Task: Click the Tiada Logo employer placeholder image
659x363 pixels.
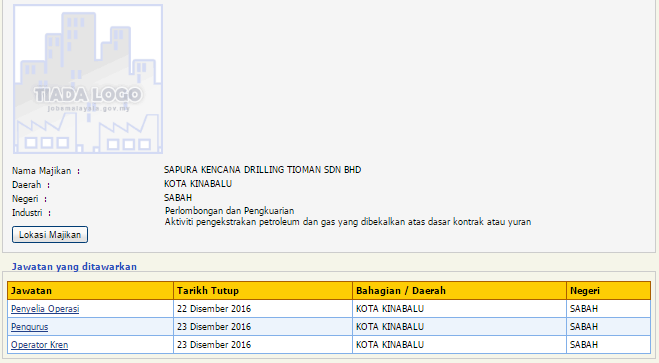Action: click(x=88, y=79)
